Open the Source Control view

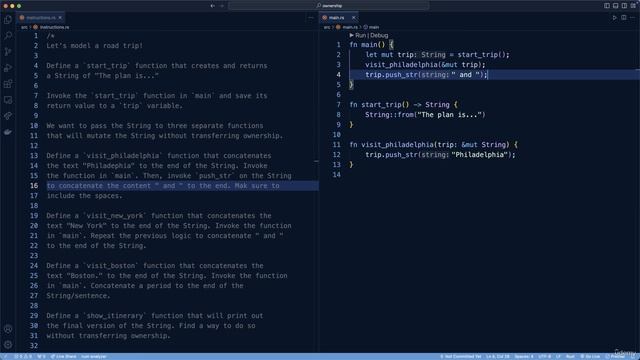(8, 52)
